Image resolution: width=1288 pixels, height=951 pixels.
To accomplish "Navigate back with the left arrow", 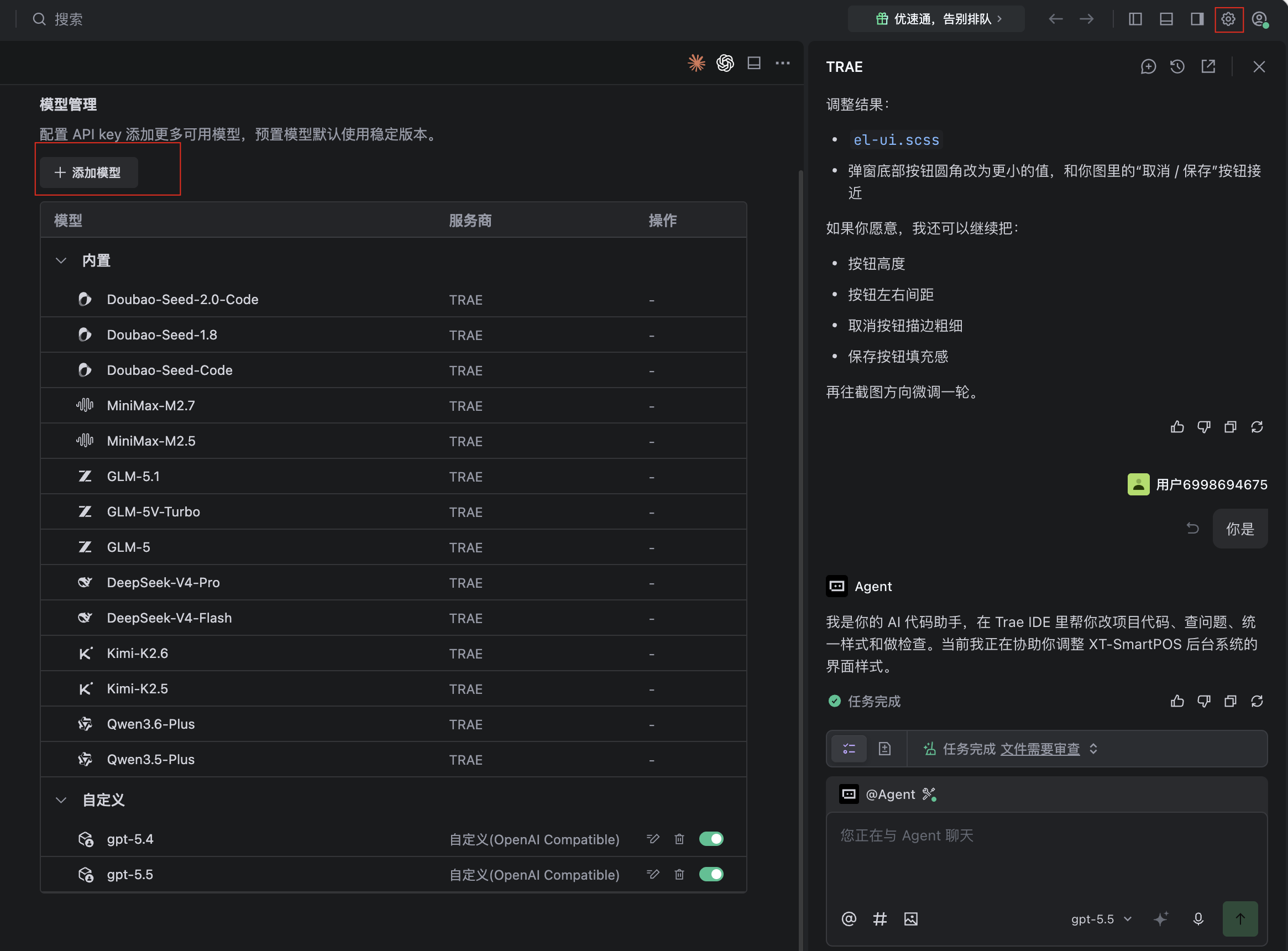I will (x=1055, y=19).
